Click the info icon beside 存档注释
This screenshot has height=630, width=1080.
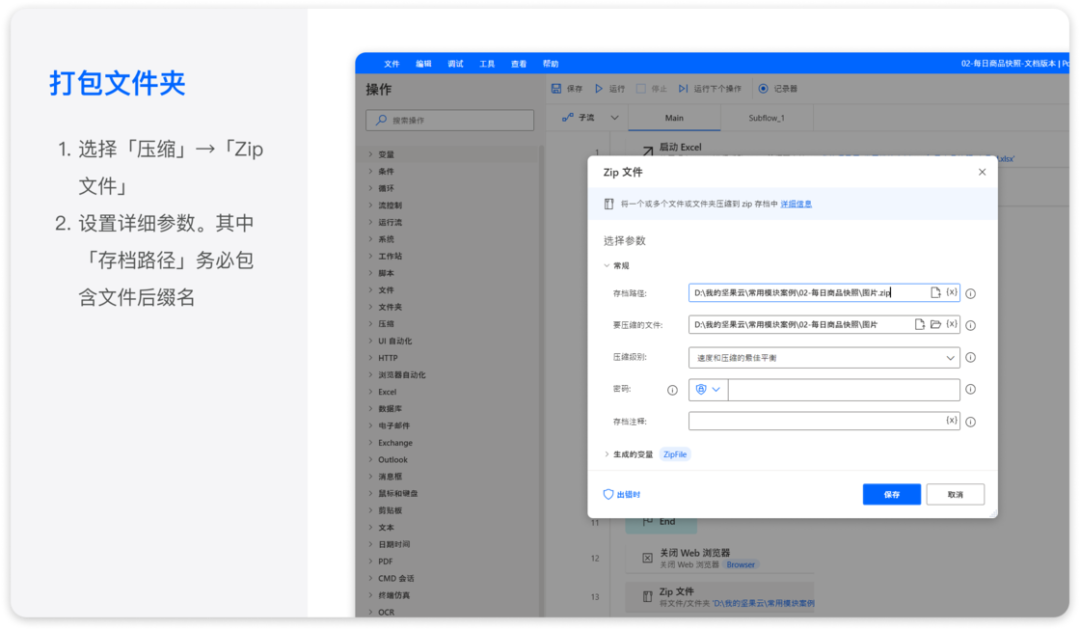[970, 421]
